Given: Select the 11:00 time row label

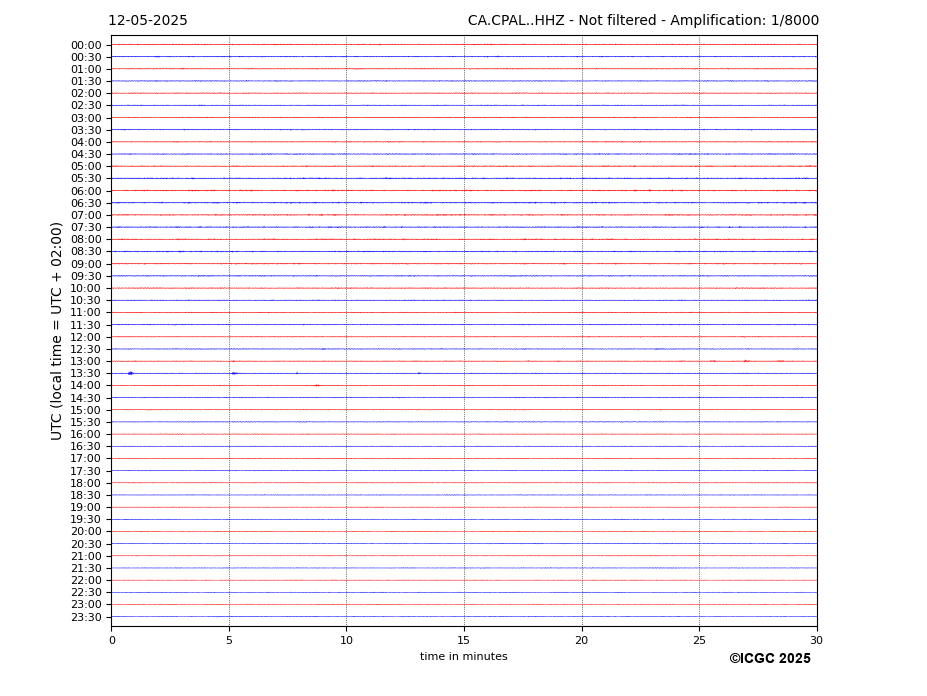Looking at the screenshot, I should [x=86, y=313].
